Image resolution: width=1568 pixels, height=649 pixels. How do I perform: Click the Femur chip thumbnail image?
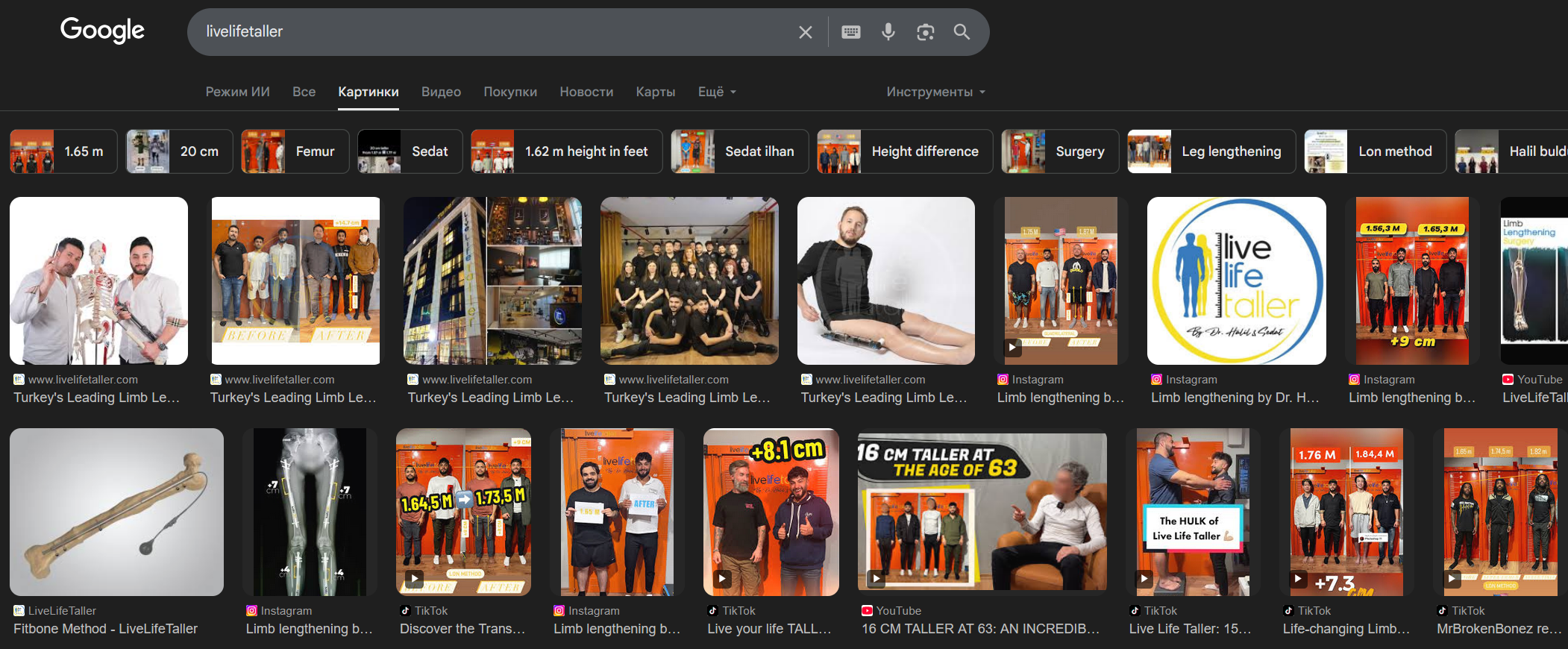click(263, 151)
